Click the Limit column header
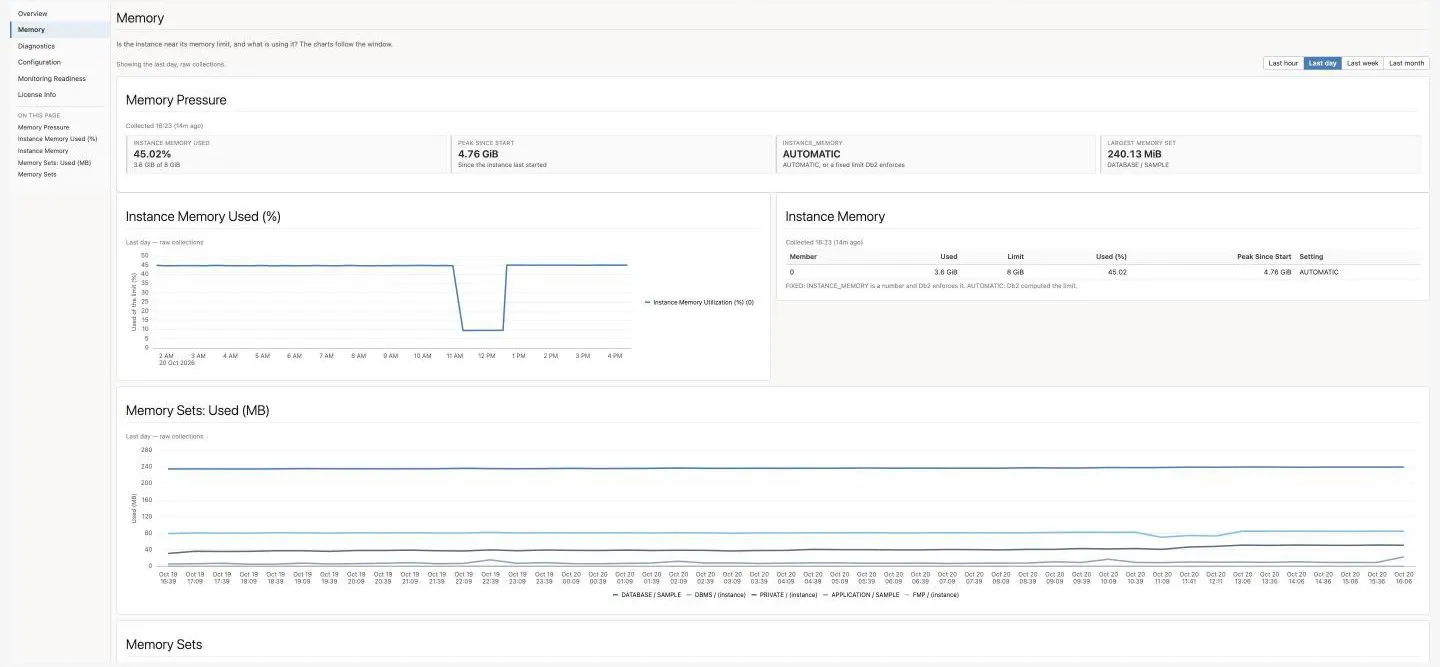 pos(1015,257)
